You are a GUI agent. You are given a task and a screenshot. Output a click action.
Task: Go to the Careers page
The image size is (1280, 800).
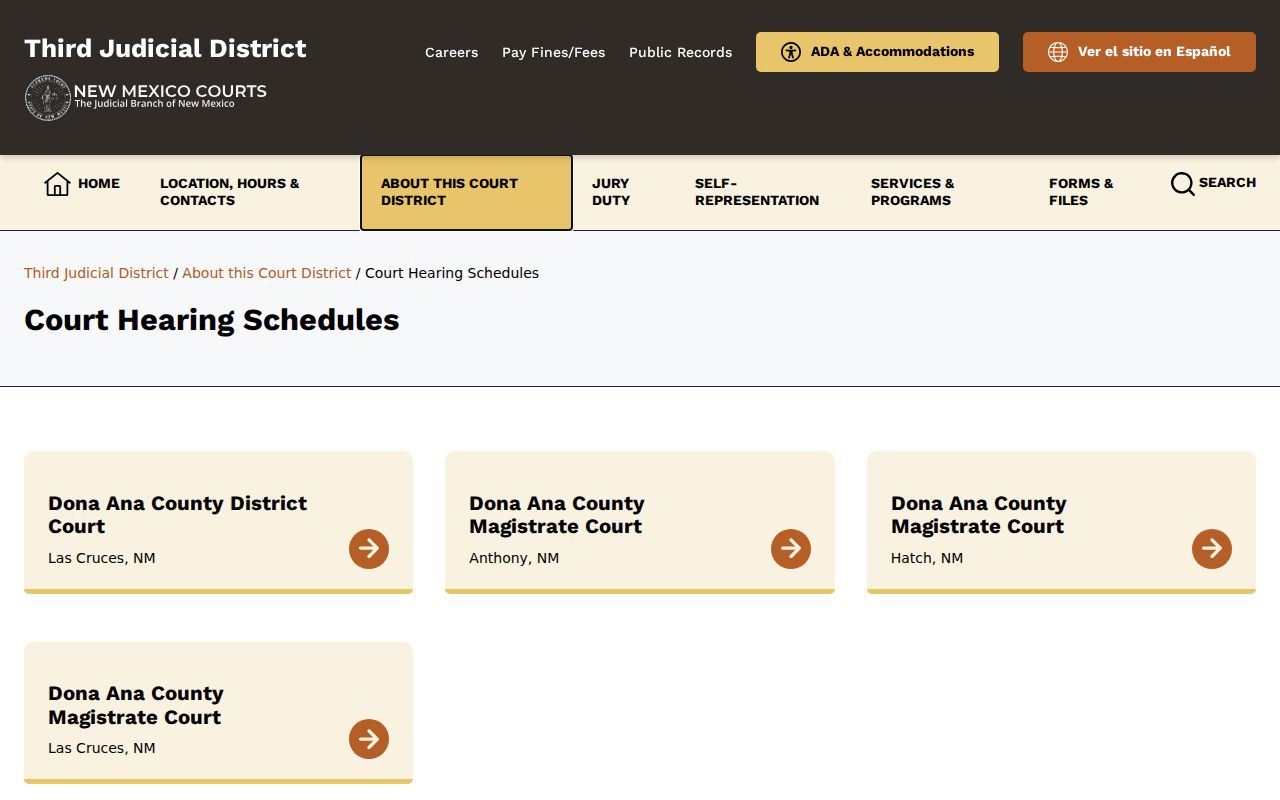coord(452,52)
